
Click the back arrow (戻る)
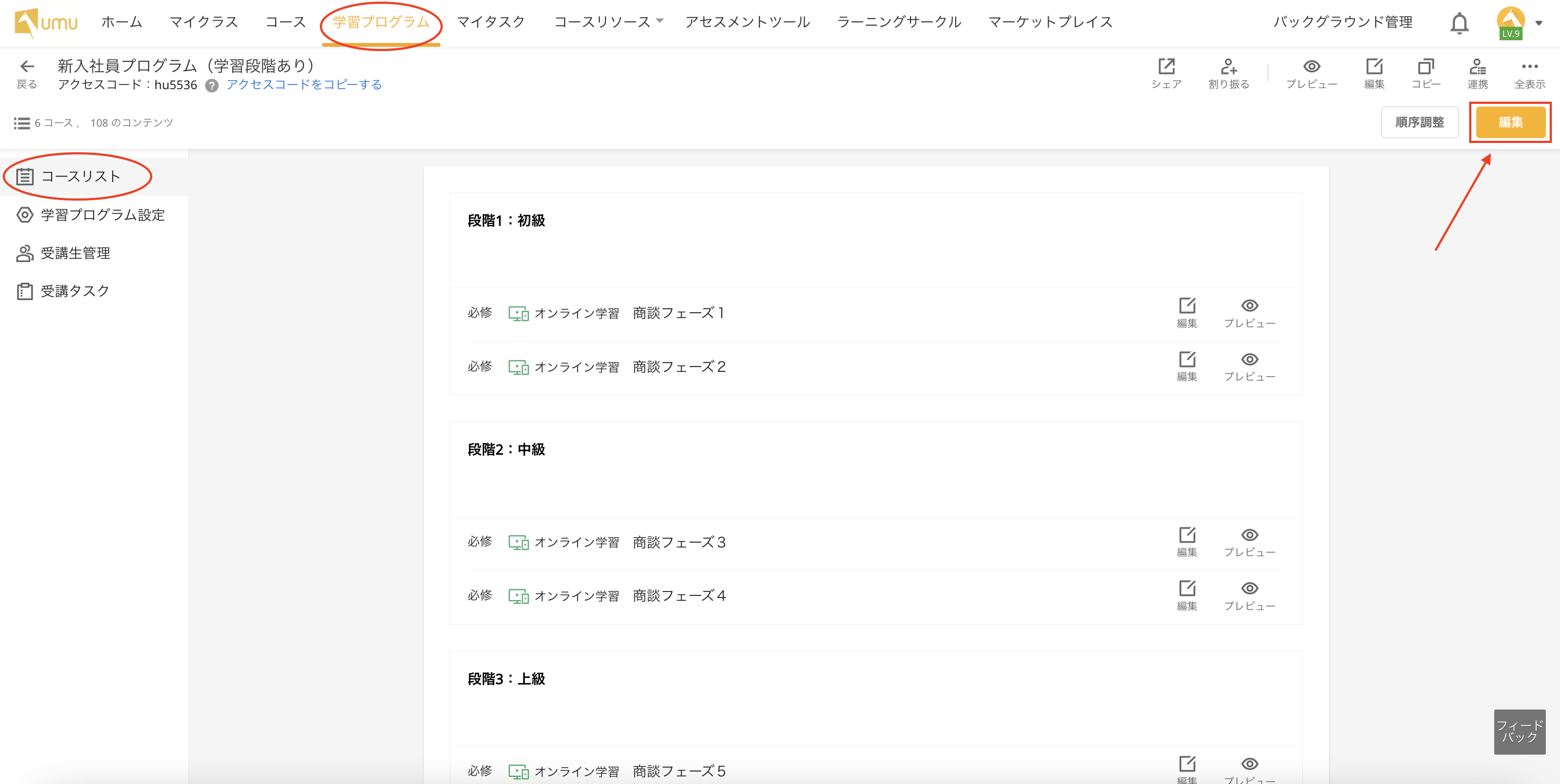(x=27, y=66)
